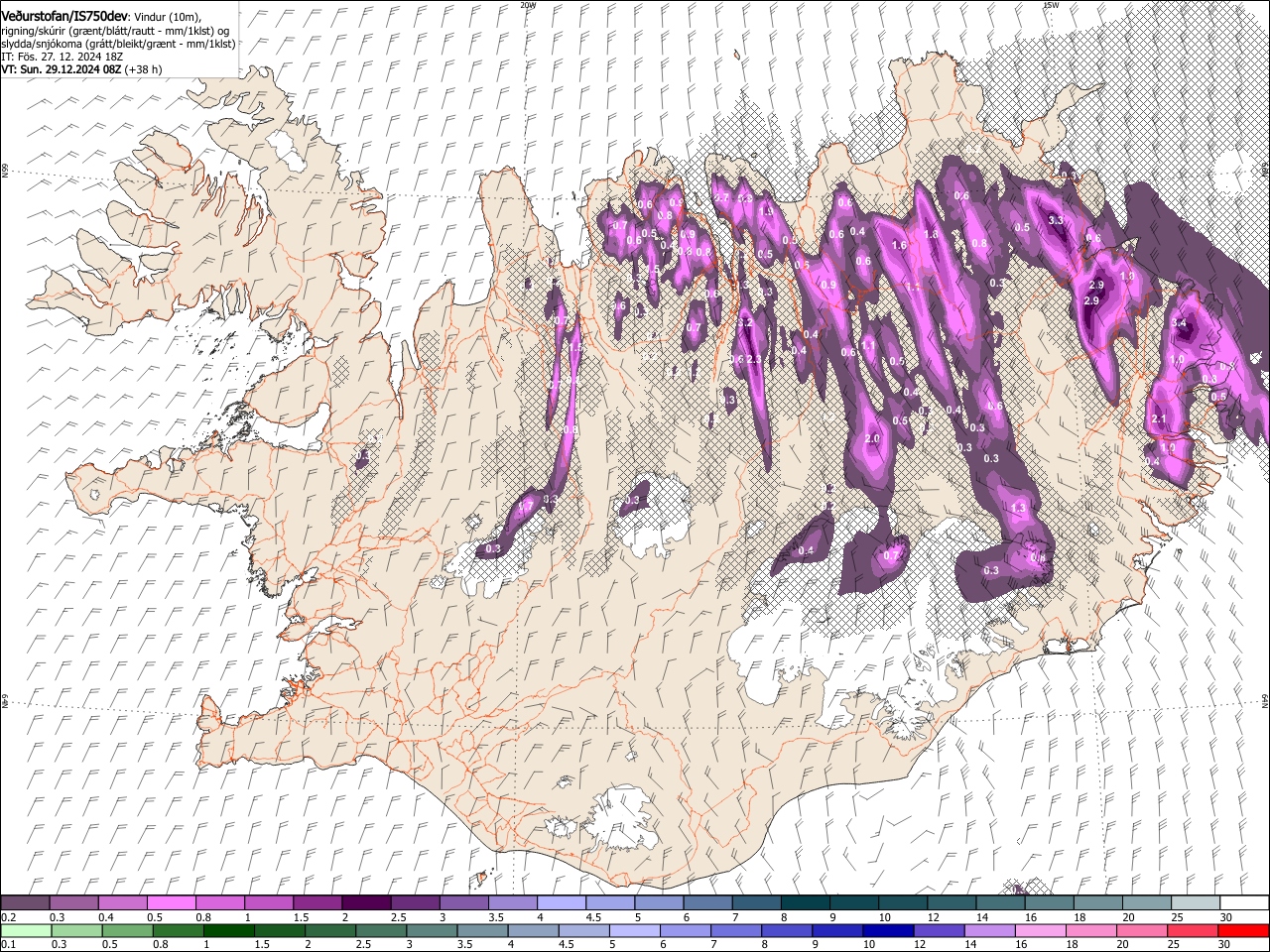The height and width of the screenshot is (952, 1270).
Task: Click the '15W' longitude label
Action: click(1051, 4)
